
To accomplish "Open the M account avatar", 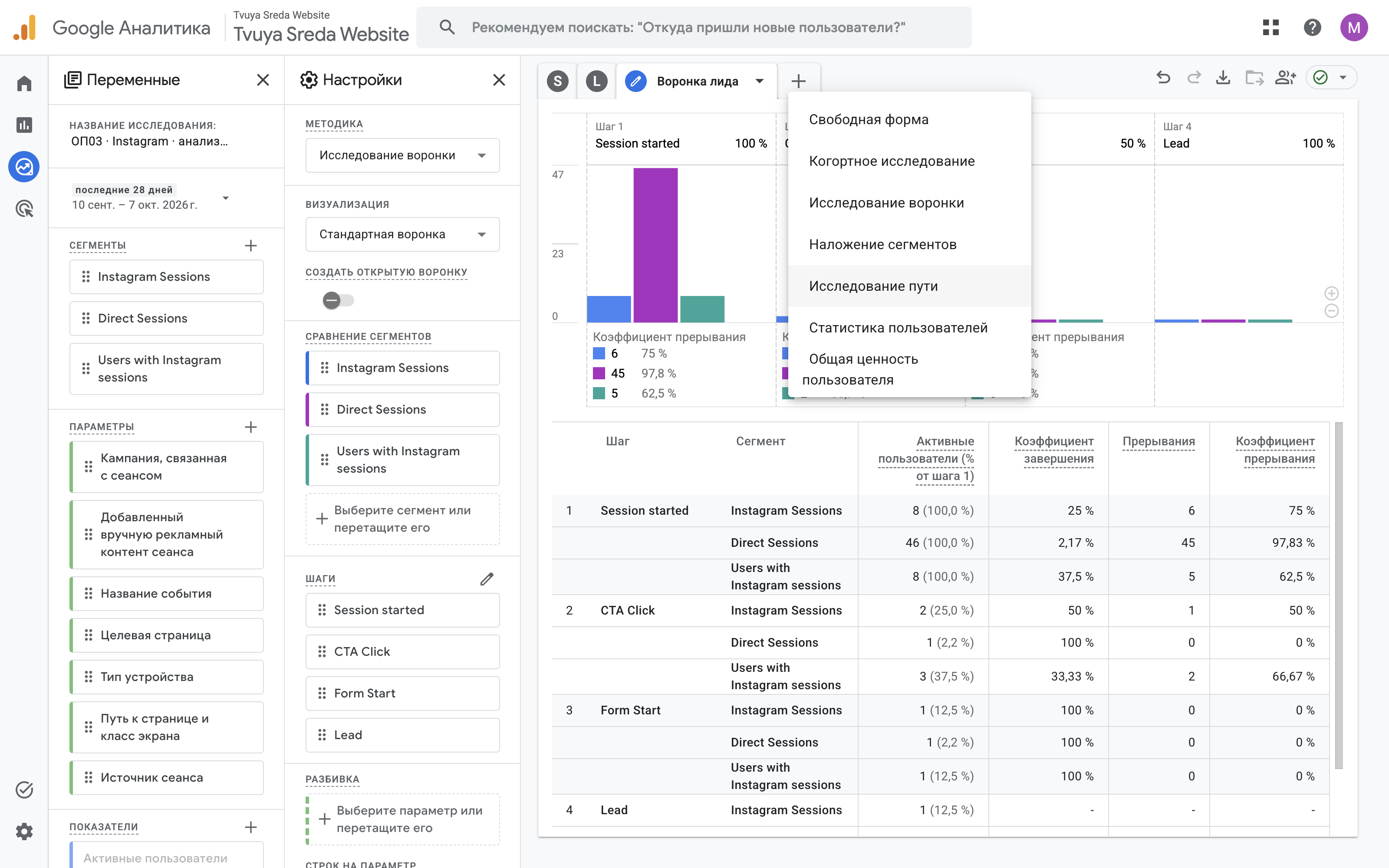I will coord(1354,27).
